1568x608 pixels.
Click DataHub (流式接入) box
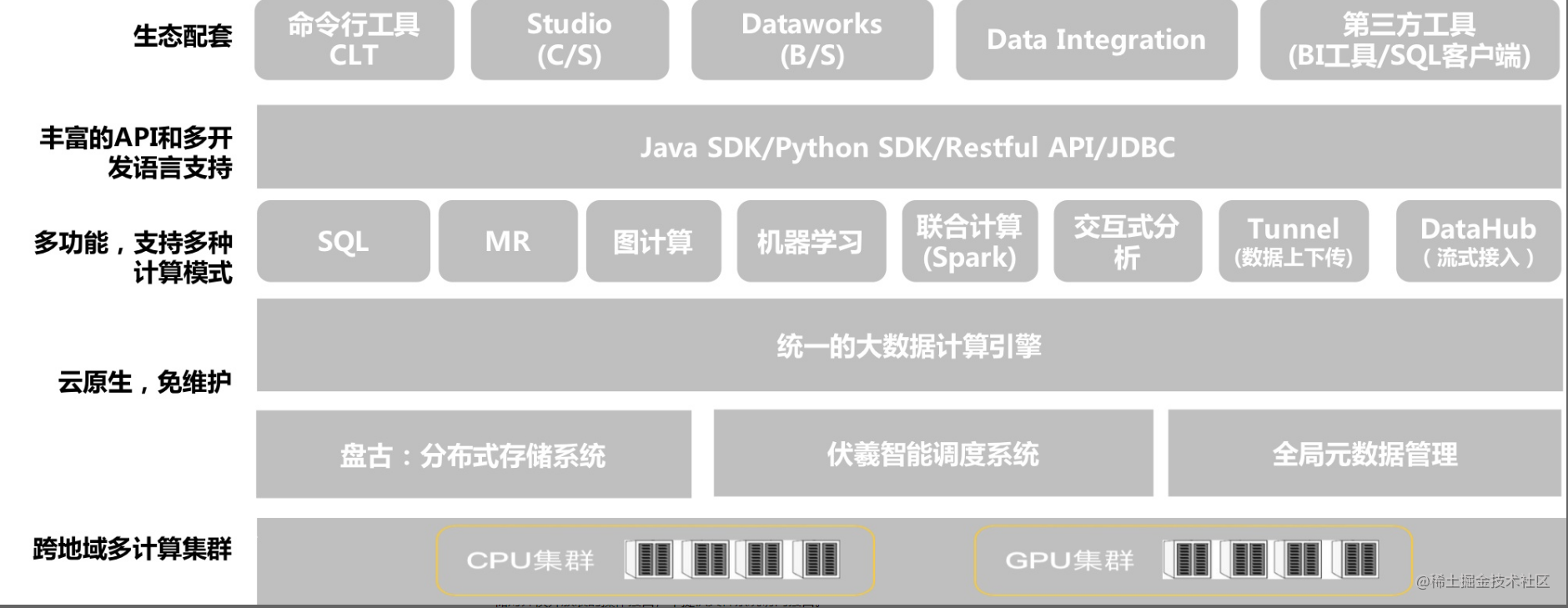1479,241
